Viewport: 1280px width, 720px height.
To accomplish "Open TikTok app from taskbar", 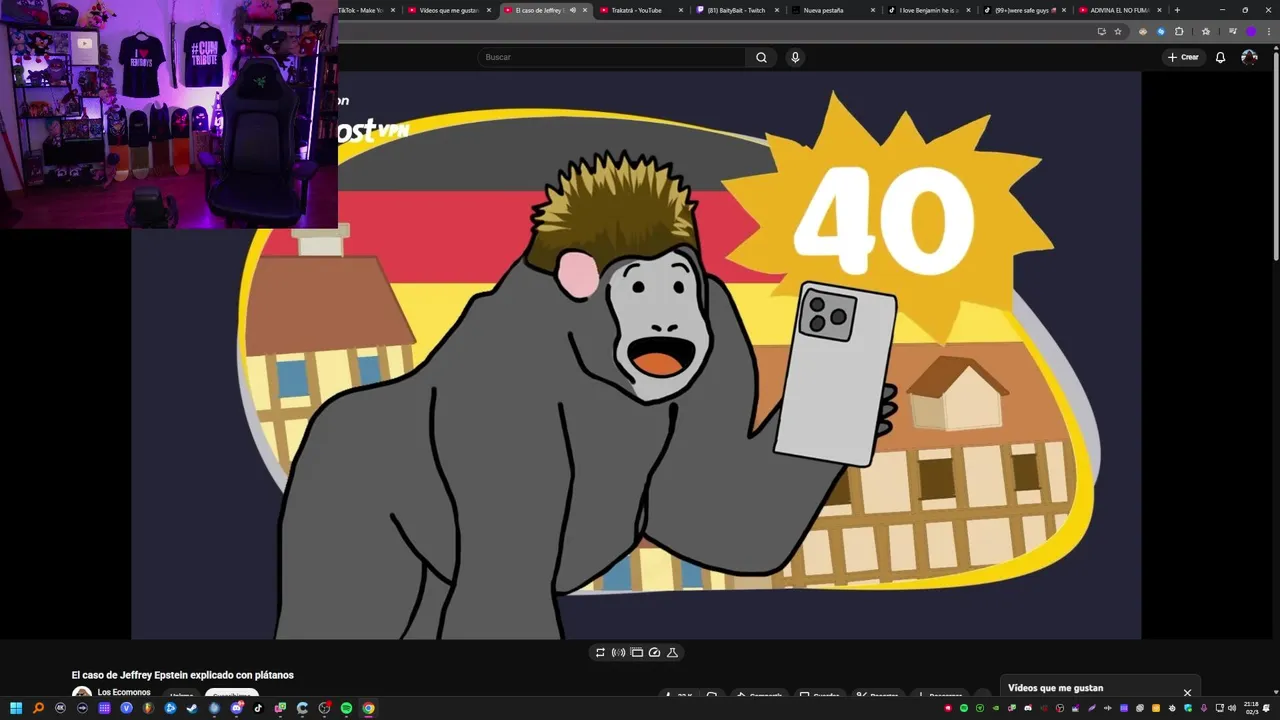I will point(258,708).
